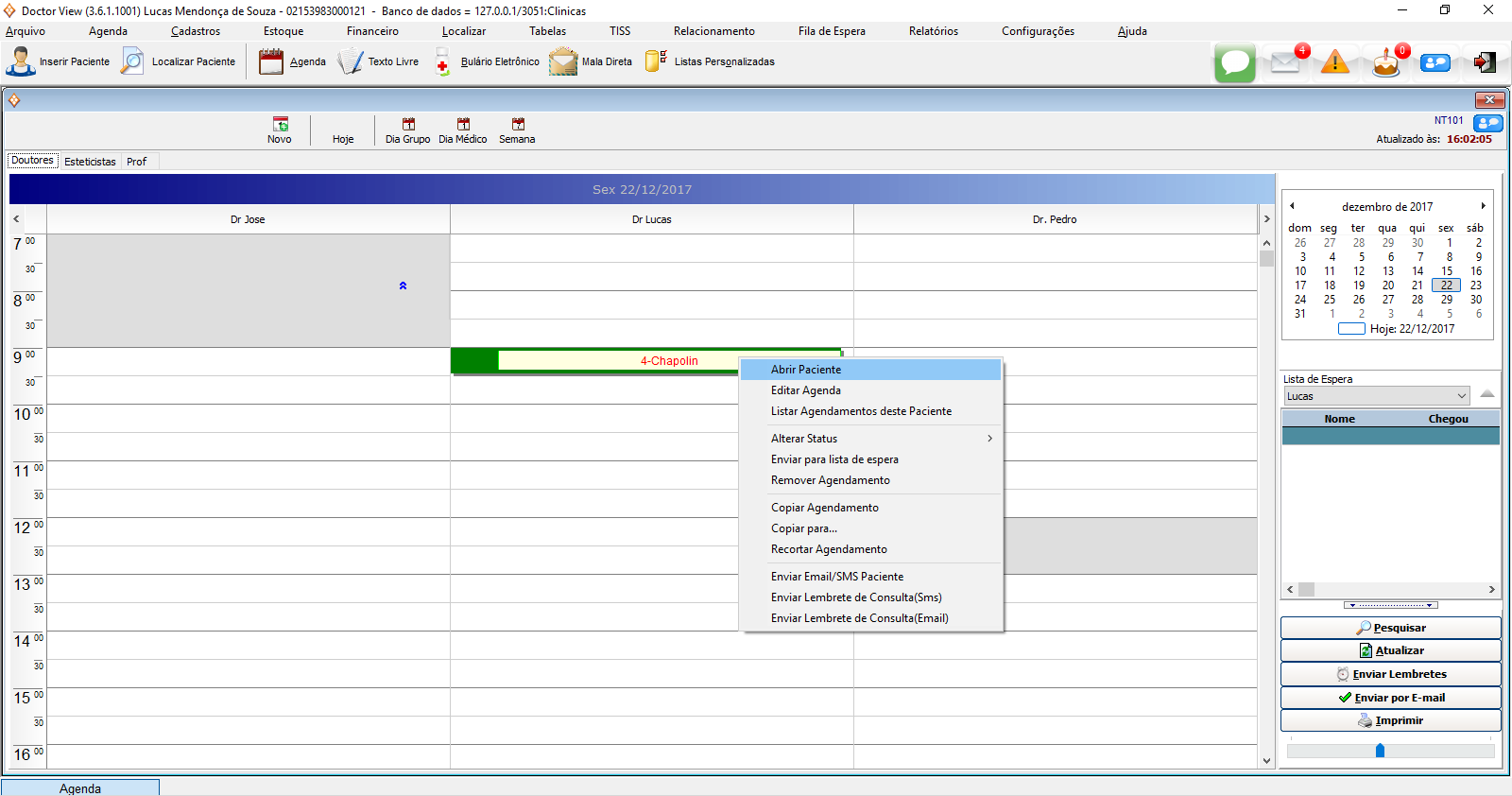This screenshot has width=1512, height=796.
Task: Click the Inserir Paciente toolbar icon
Action: (21, 61)
